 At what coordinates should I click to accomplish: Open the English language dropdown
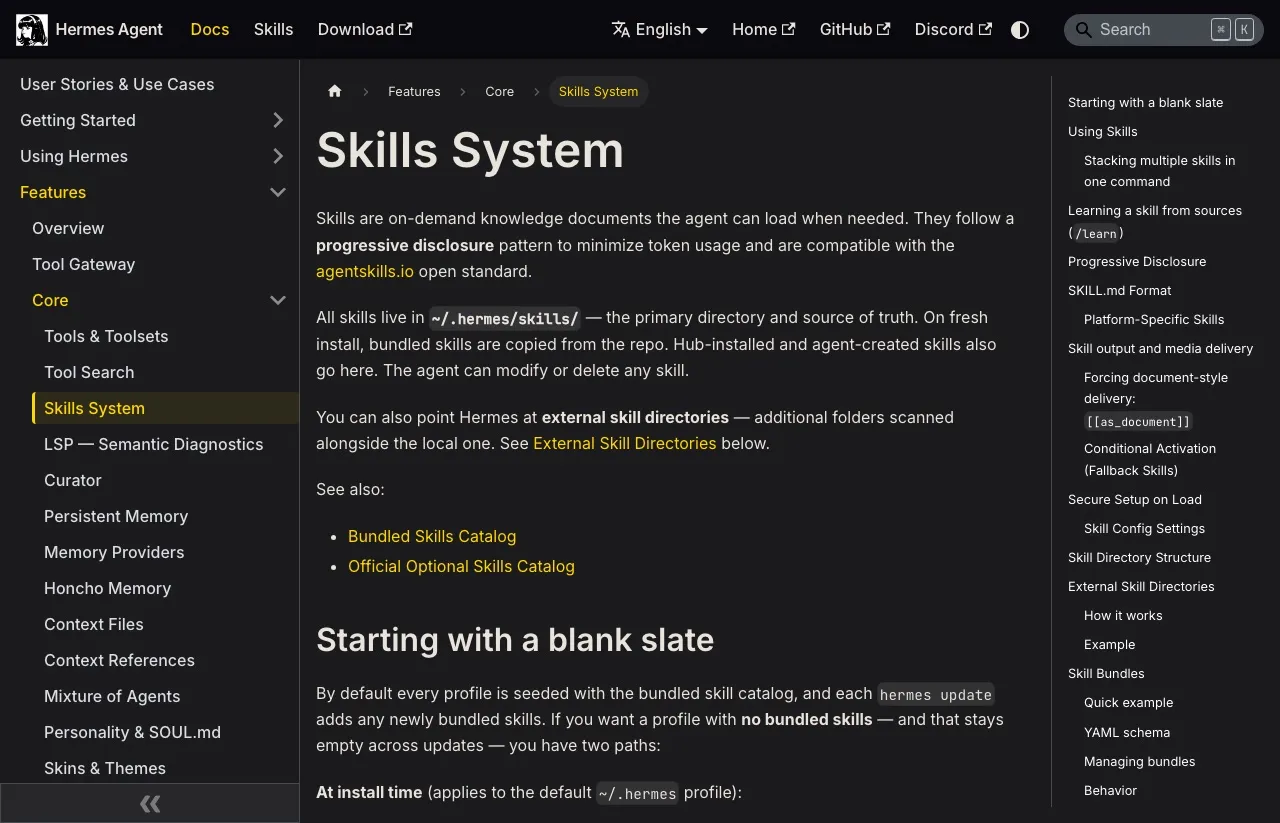[660, 30]
